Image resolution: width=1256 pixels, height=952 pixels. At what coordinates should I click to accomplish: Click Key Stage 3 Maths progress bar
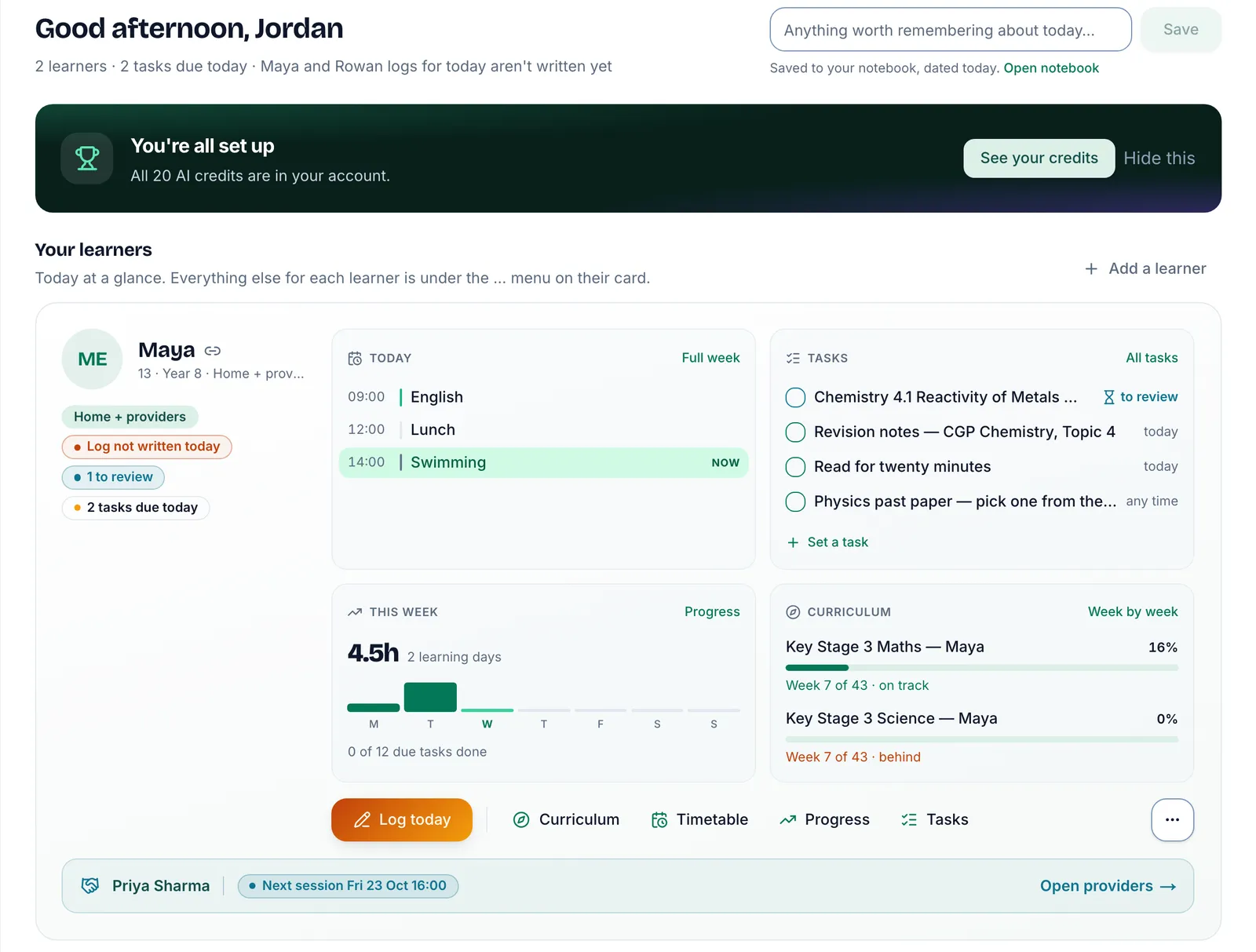(x=981, y=668)
